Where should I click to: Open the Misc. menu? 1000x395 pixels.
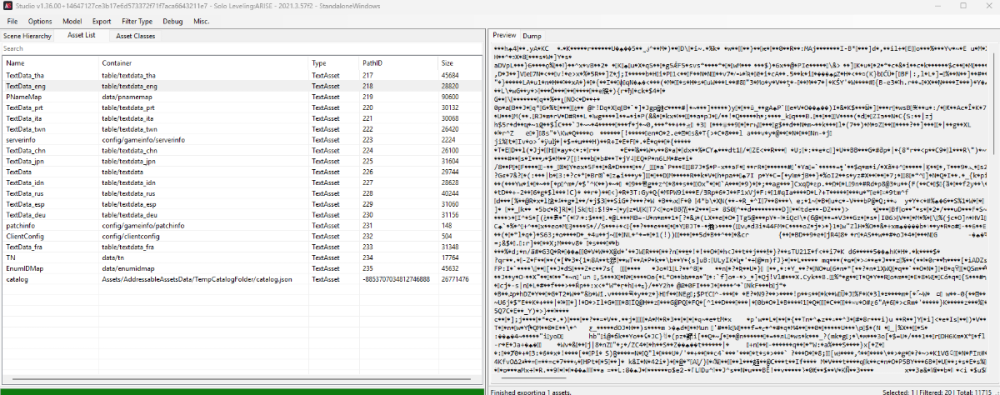point(202,21)
